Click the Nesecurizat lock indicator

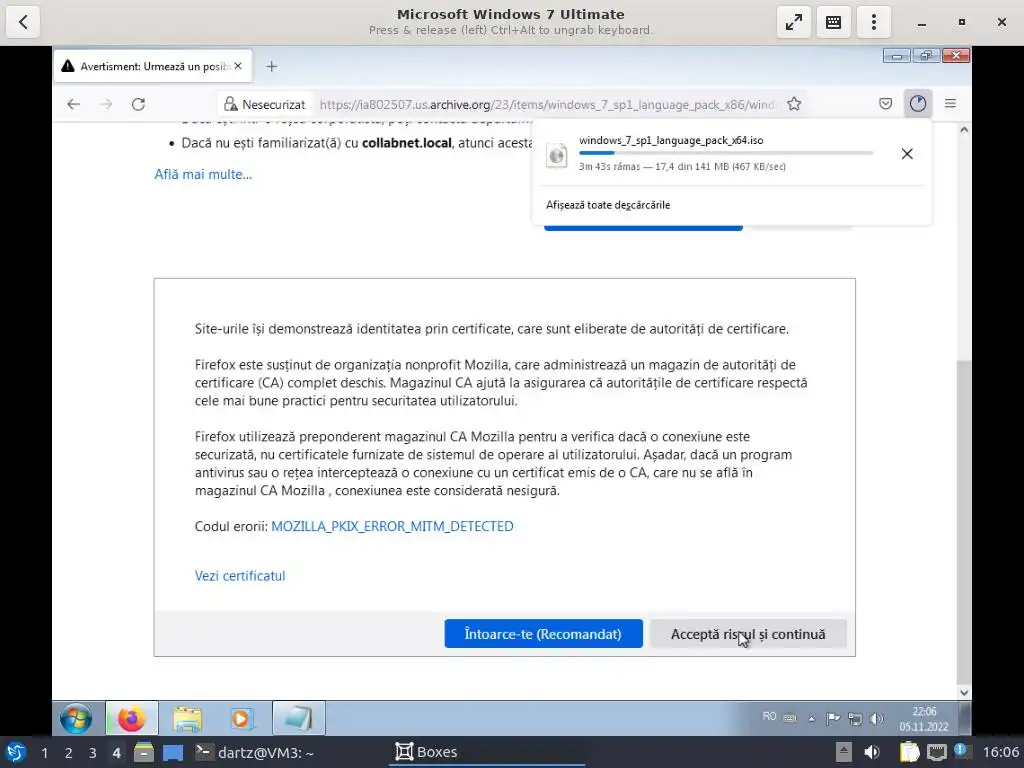point(264,104)
